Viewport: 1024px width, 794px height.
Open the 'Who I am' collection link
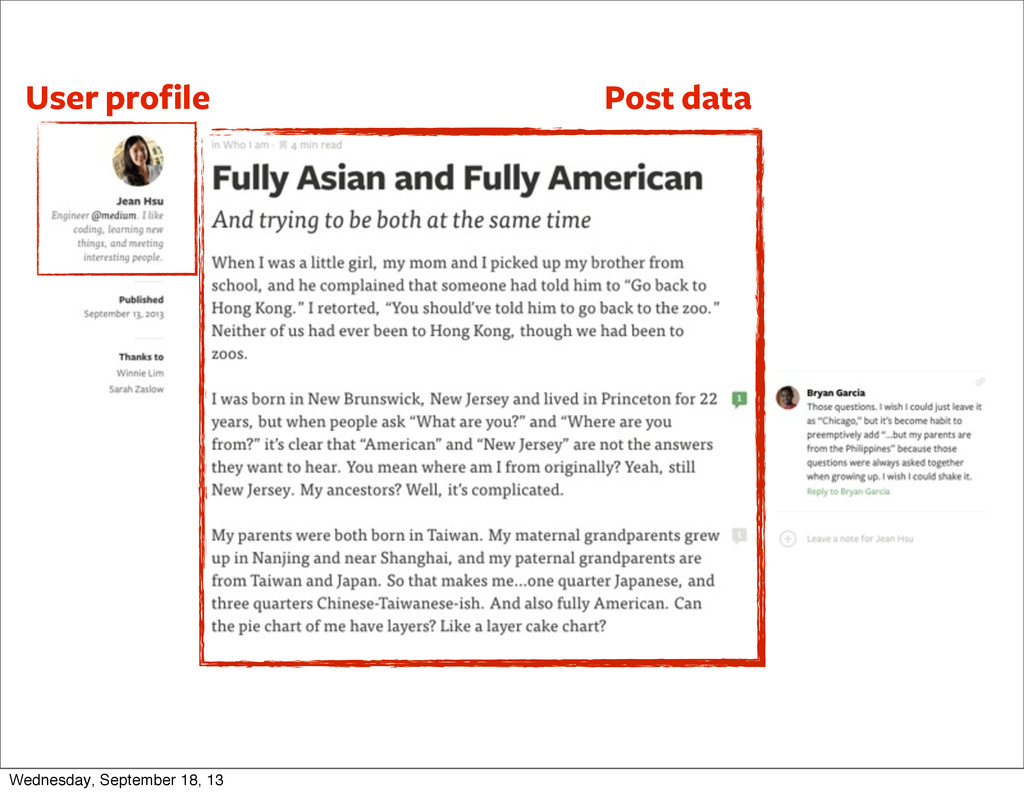click(246, 145)
